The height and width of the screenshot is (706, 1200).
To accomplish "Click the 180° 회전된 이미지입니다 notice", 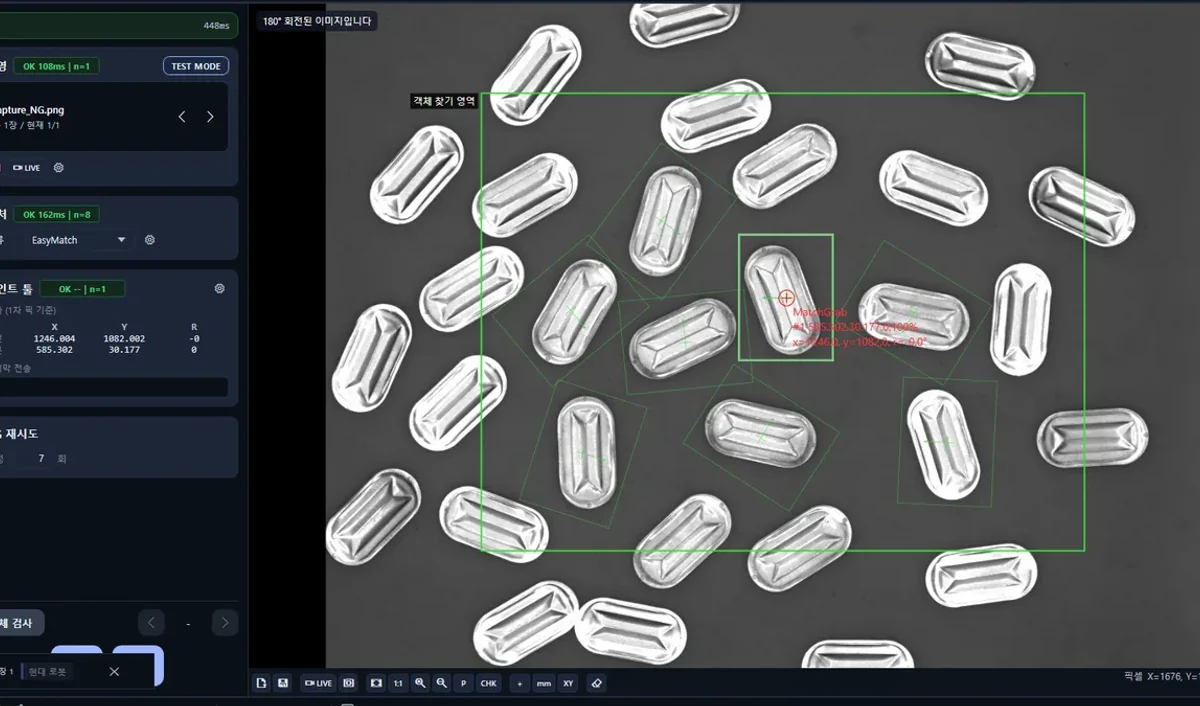I will point(317,21).
